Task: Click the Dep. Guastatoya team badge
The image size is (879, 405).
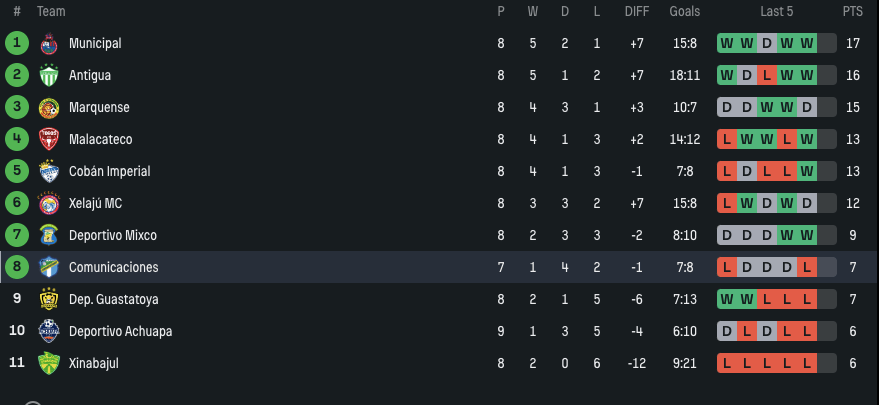Action: click(x=49, y=300)
